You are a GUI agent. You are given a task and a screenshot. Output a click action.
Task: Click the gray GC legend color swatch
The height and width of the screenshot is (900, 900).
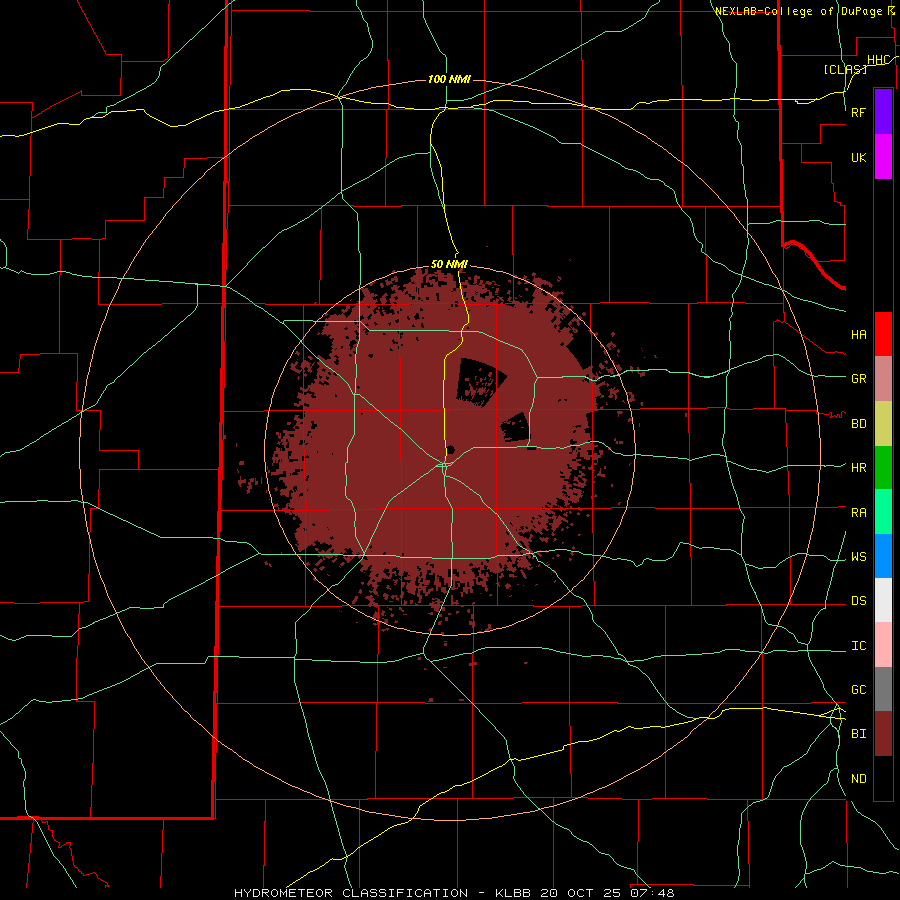[x=883, y=689]
